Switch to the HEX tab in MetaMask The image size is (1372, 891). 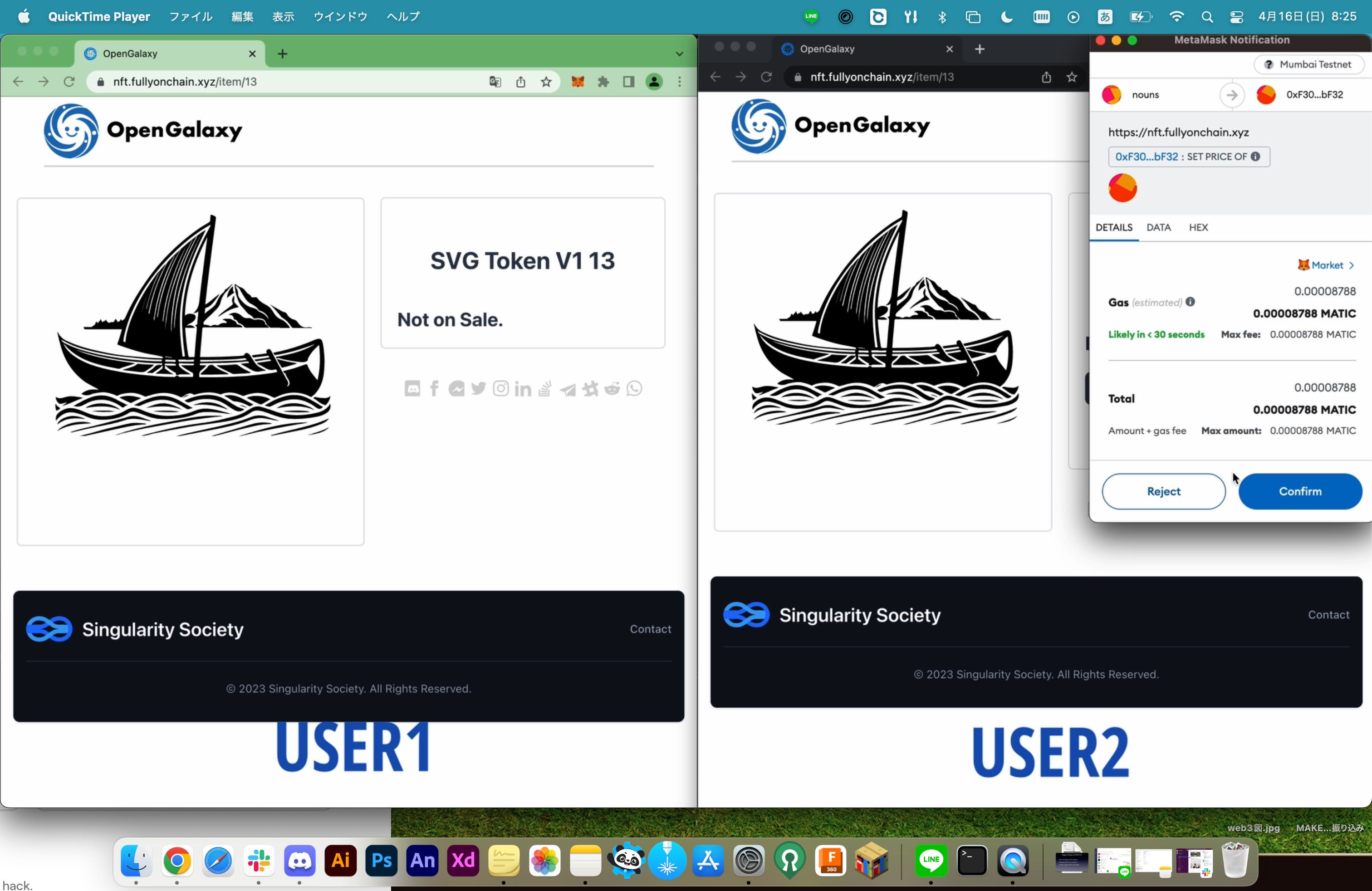click(1198, 227)
